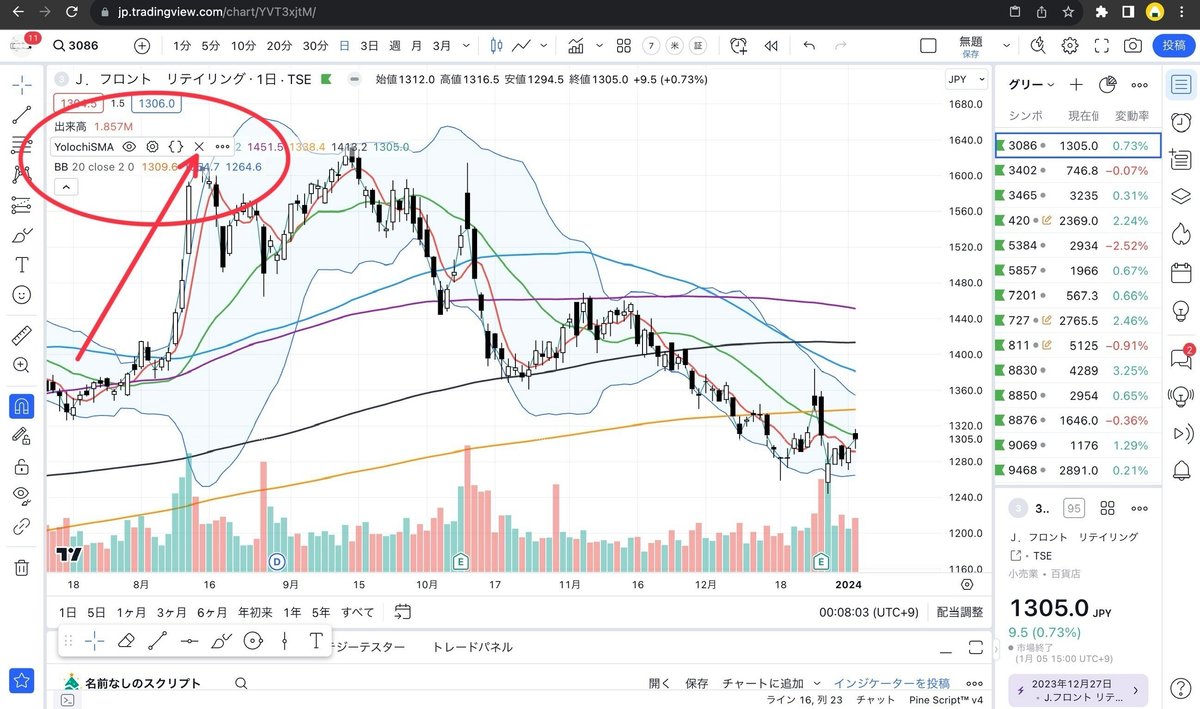Redo the last chart action

point(840,46)
